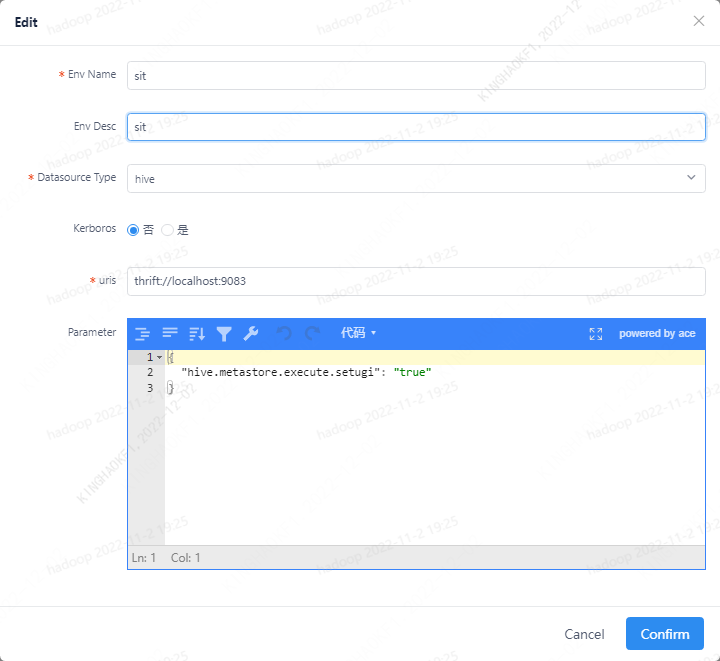The width and height of the screenshot is (720, 661).
Task: Open the Datasource Type dropdown showing hive
Action: [x=416, y=178]
